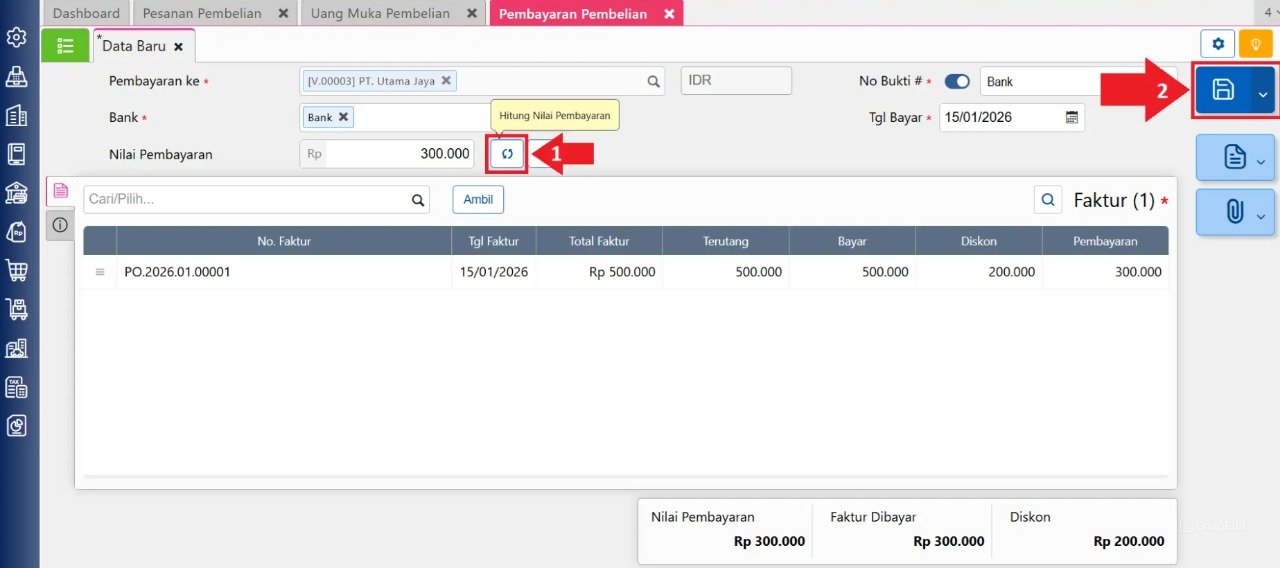The width and height of the screenshot is (1280, 568).
Task: Click the Bayar column header
Action: tap(852, 241)
